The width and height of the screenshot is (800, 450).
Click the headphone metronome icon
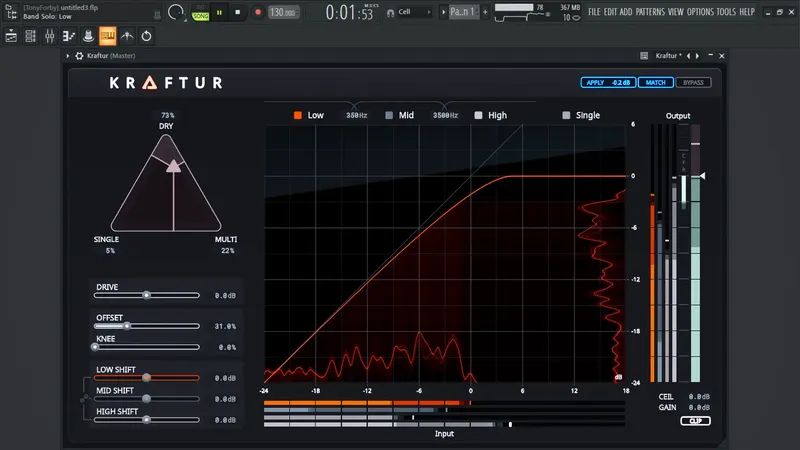[x=390, y=13]
